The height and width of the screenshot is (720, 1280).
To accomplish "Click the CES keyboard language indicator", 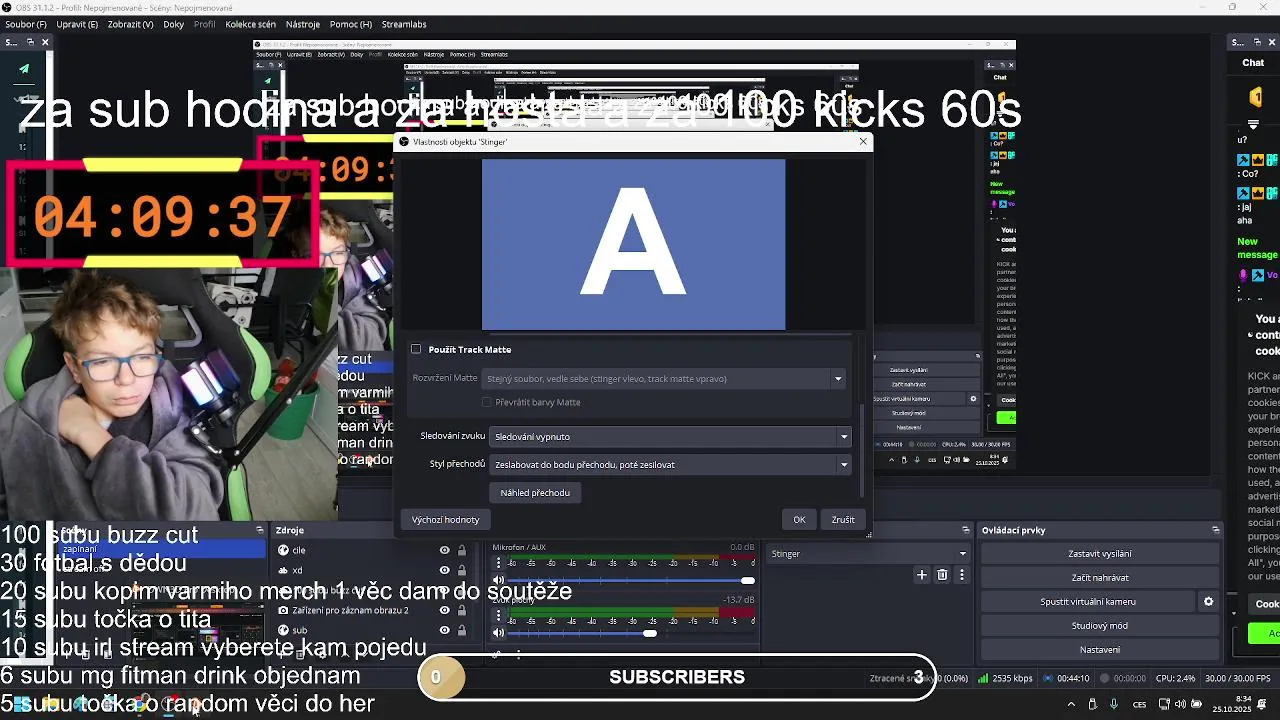I will (x=1140, y=704).
